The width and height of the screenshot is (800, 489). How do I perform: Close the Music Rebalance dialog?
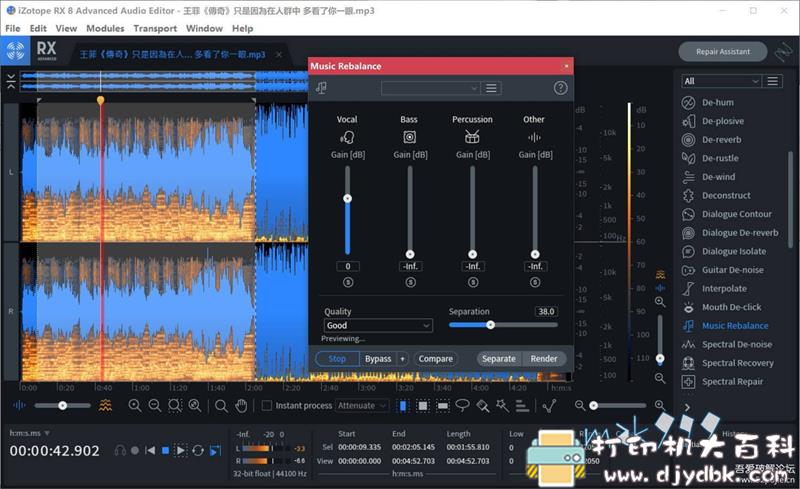tap(566, 66)
